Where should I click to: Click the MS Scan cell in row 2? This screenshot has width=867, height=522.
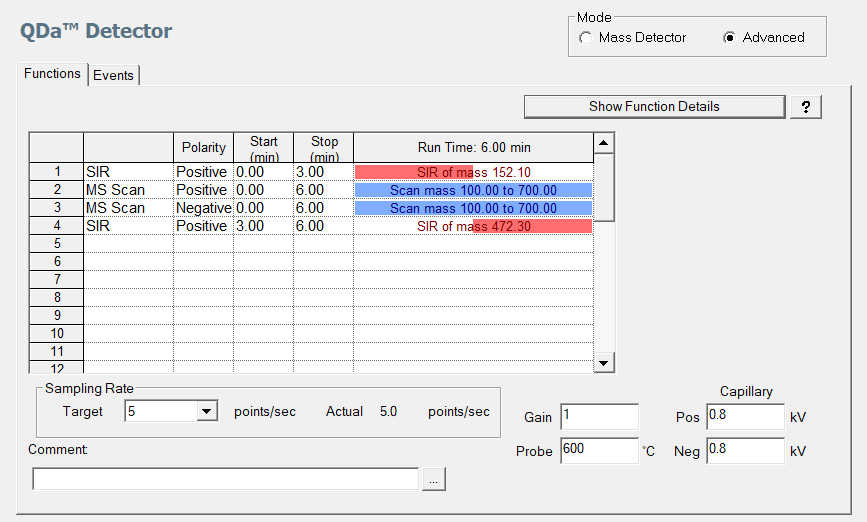tap(128, 190)
